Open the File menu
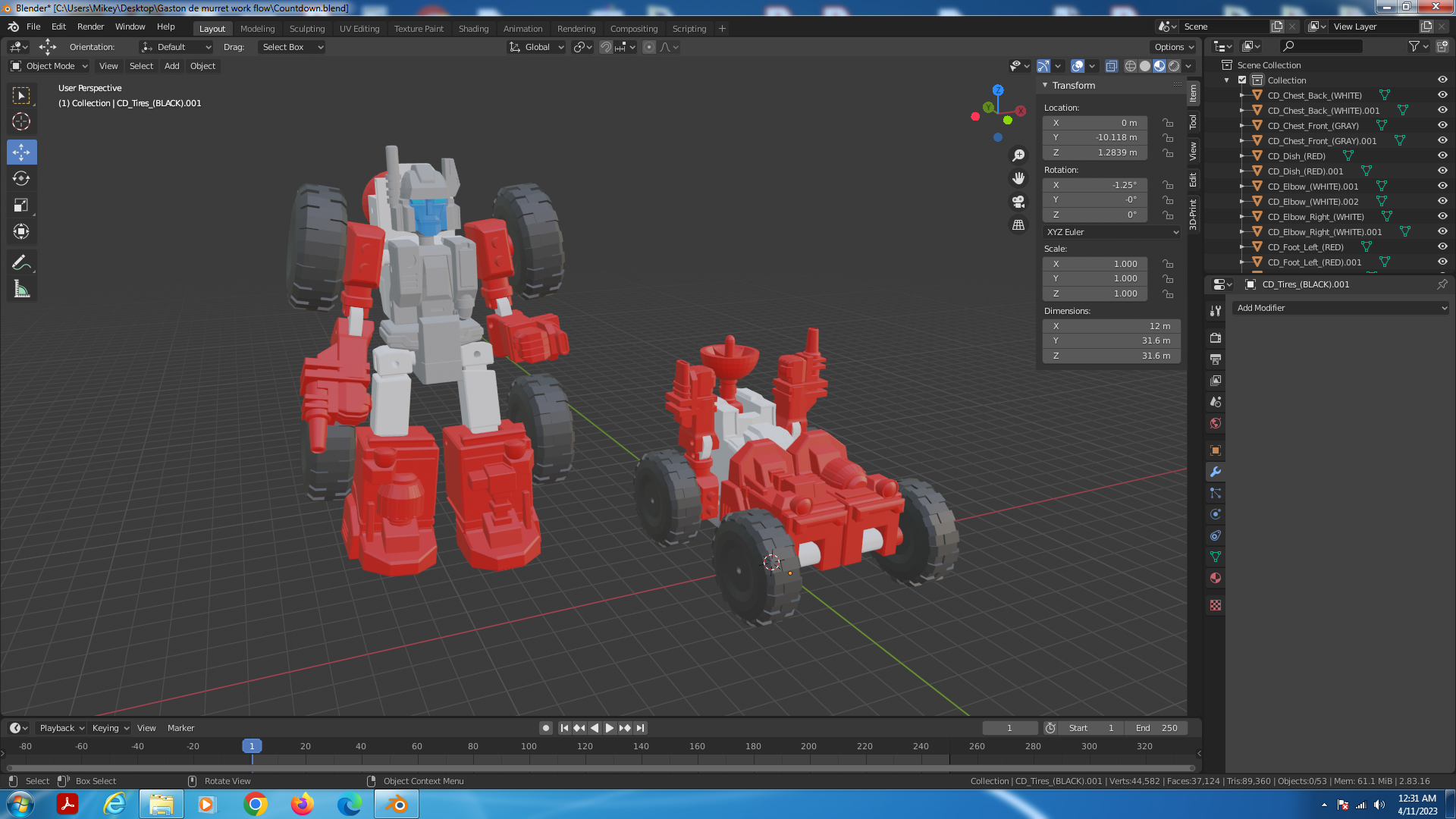1456x819 pixels. [33, 27]
